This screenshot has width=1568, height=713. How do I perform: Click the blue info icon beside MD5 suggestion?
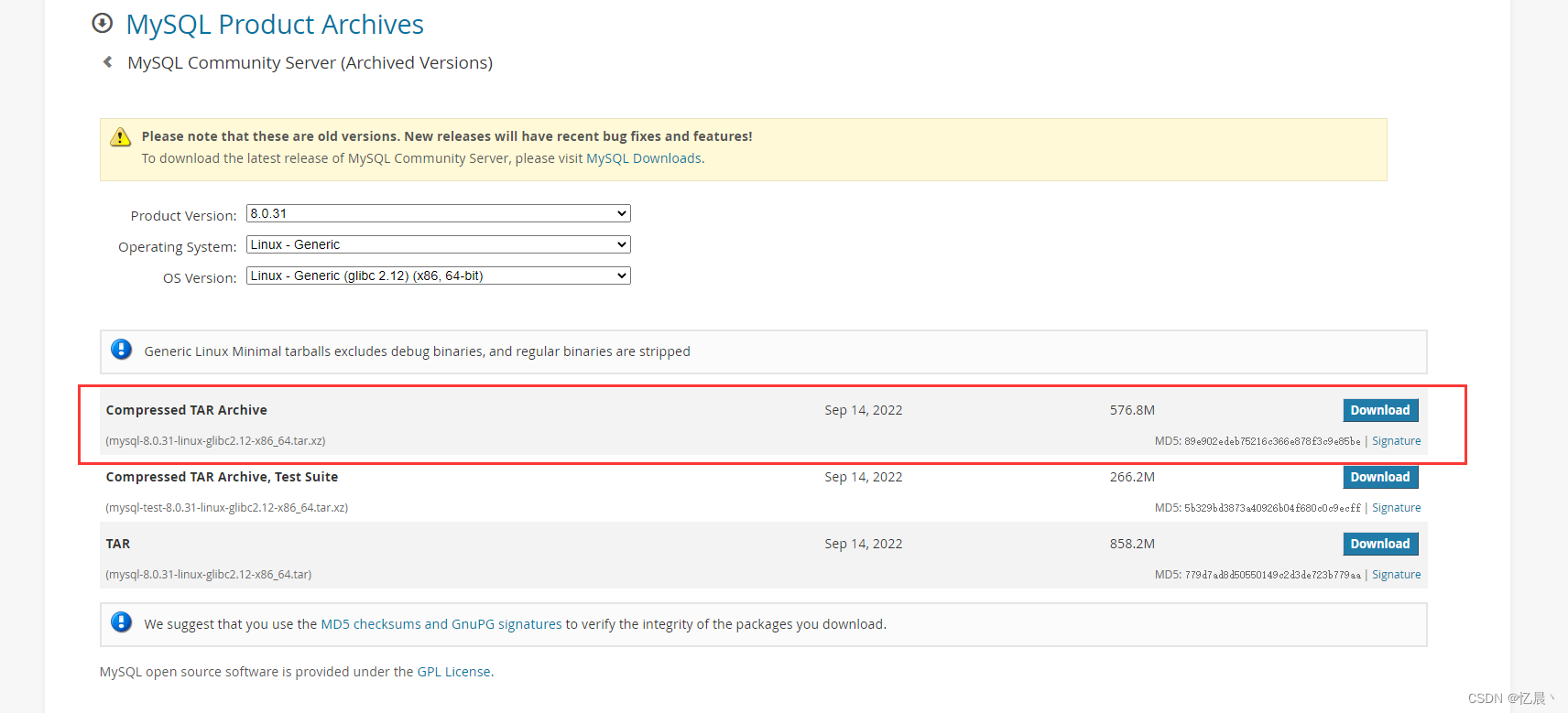coord(121,622)
